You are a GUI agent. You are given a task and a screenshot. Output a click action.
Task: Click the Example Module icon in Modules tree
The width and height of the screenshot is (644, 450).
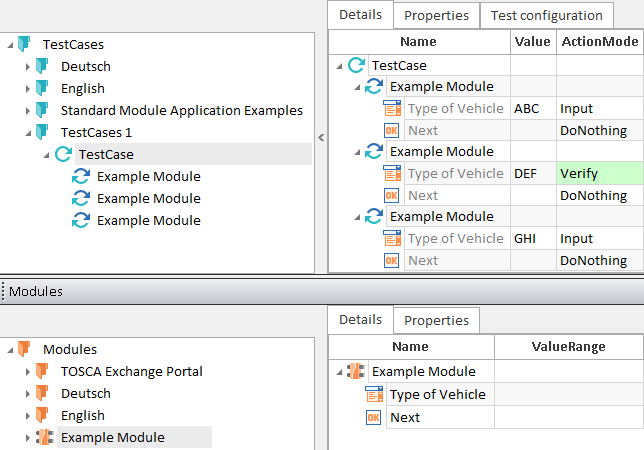coord(43,437)
